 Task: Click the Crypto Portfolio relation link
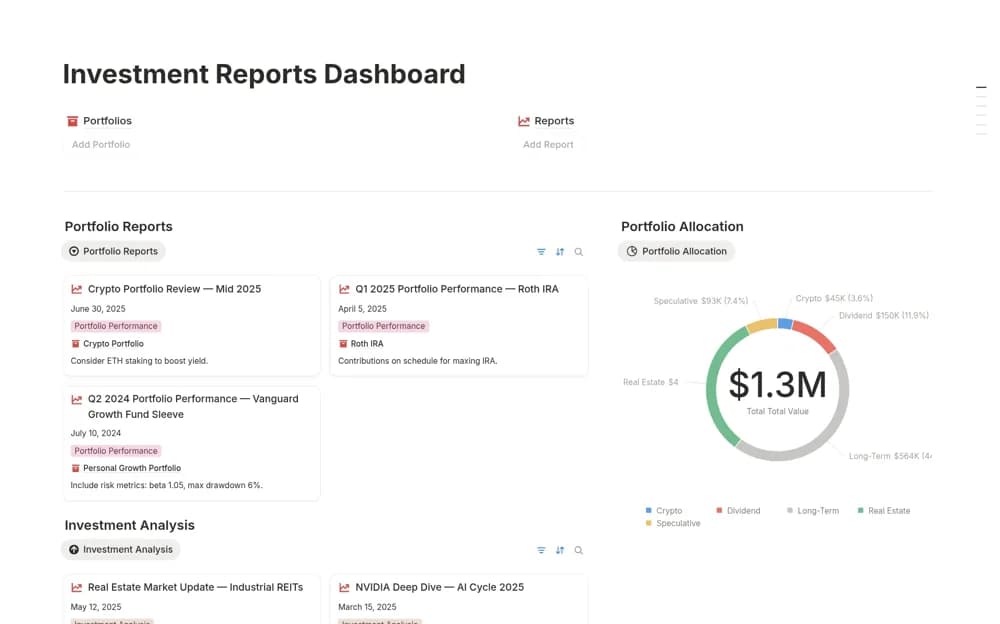pyautogui.click(x=113, y=344)
